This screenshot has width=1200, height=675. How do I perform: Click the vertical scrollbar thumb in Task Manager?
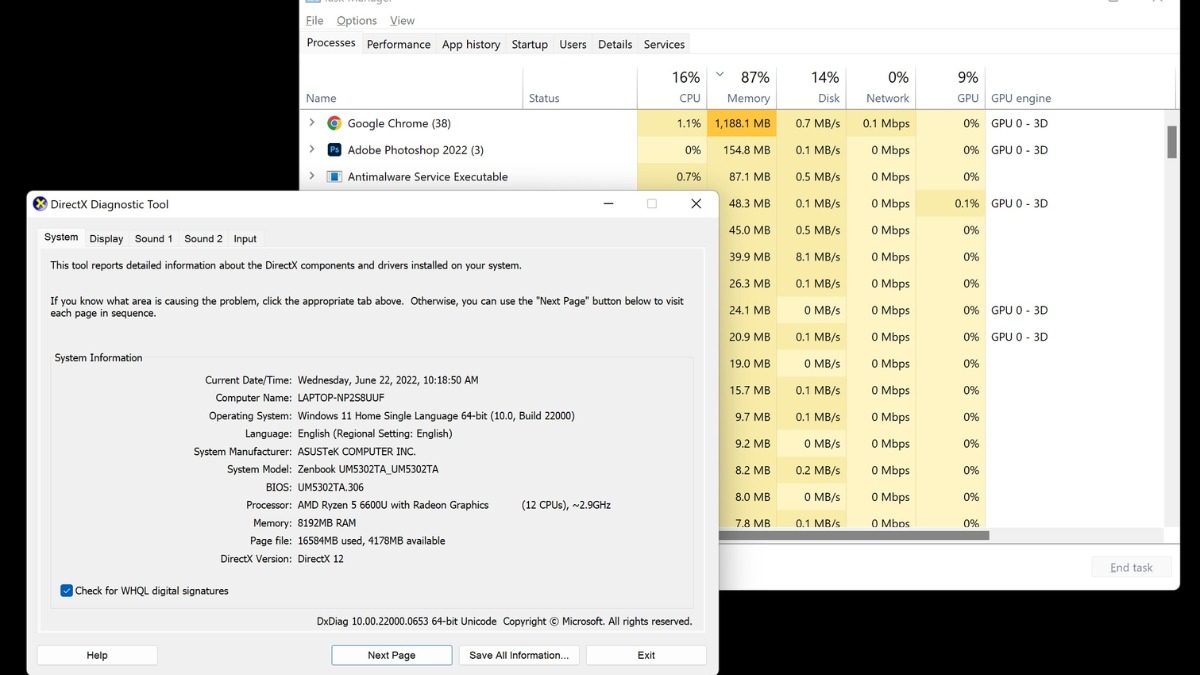tap(1172, 141)
